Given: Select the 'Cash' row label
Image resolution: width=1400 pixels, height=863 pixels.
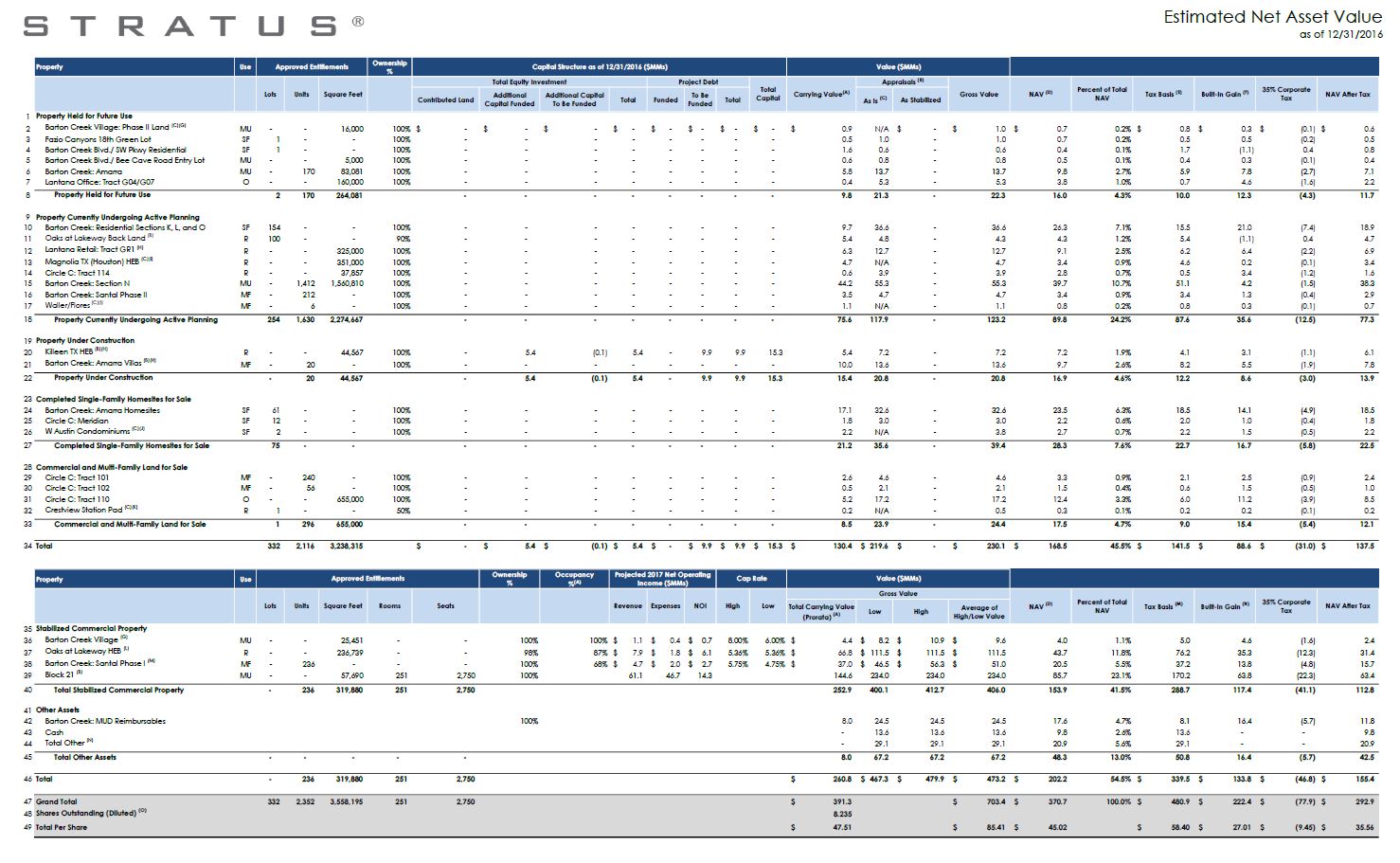Looking at the screenshot, I should (x=54, y=732).
